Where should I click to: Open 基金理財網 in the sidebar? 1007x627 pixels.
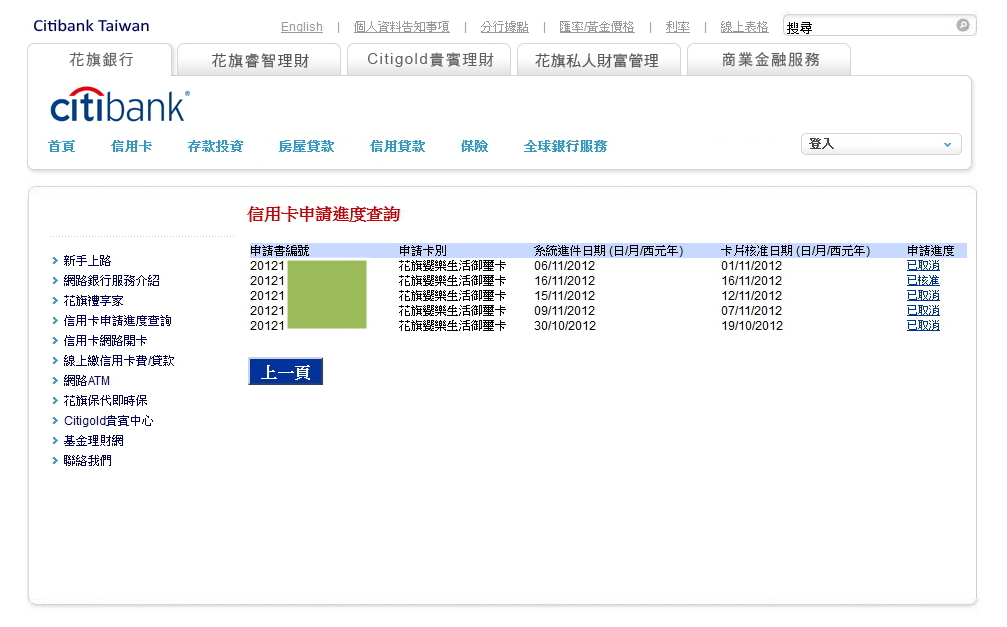click(x=93, y=441)
